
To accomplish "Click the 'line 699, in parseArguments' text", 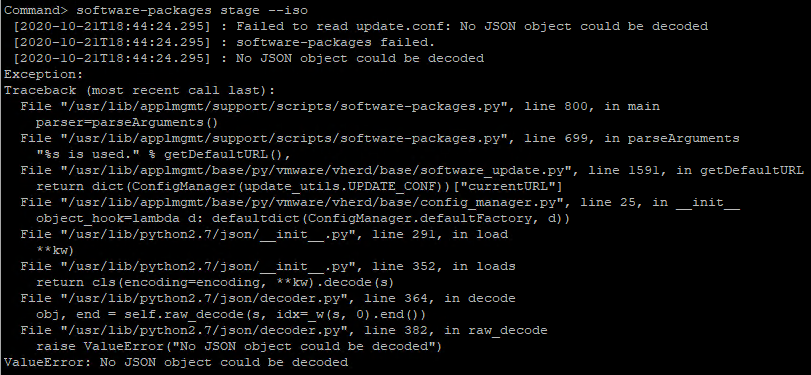I will click(632, 139).
